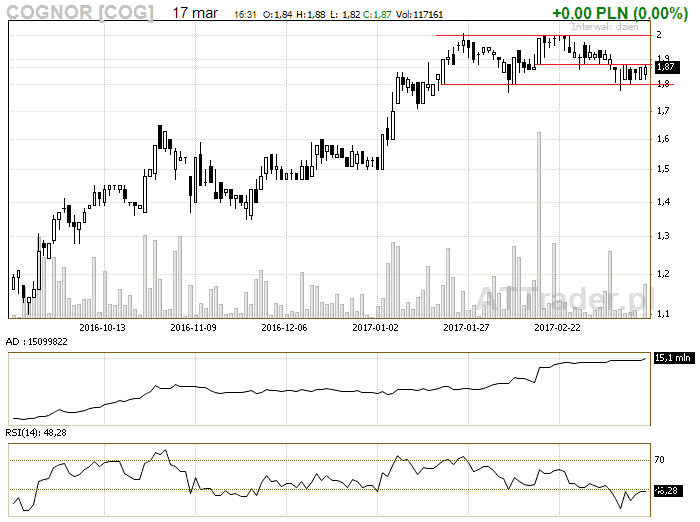Click the RSI 70 level label
The width and height of the screenshot is (700, 522).
[x=659, y=460]
